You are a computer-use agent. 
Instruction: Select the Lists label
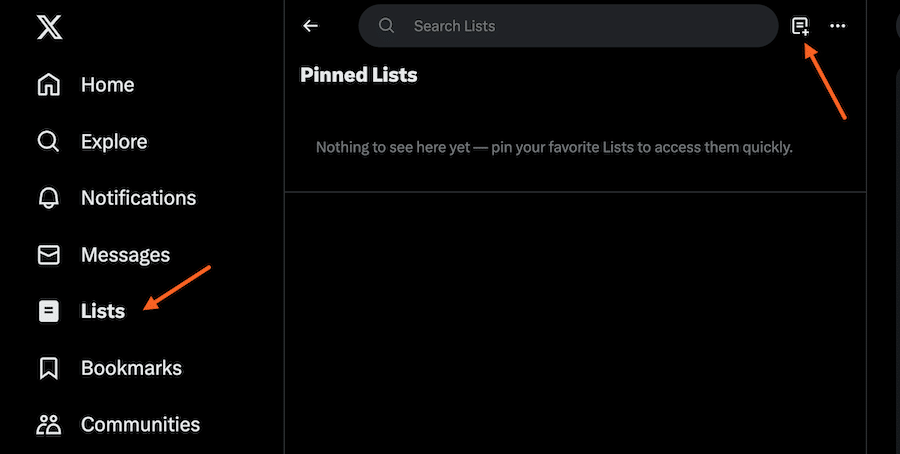tap(103, 311)
